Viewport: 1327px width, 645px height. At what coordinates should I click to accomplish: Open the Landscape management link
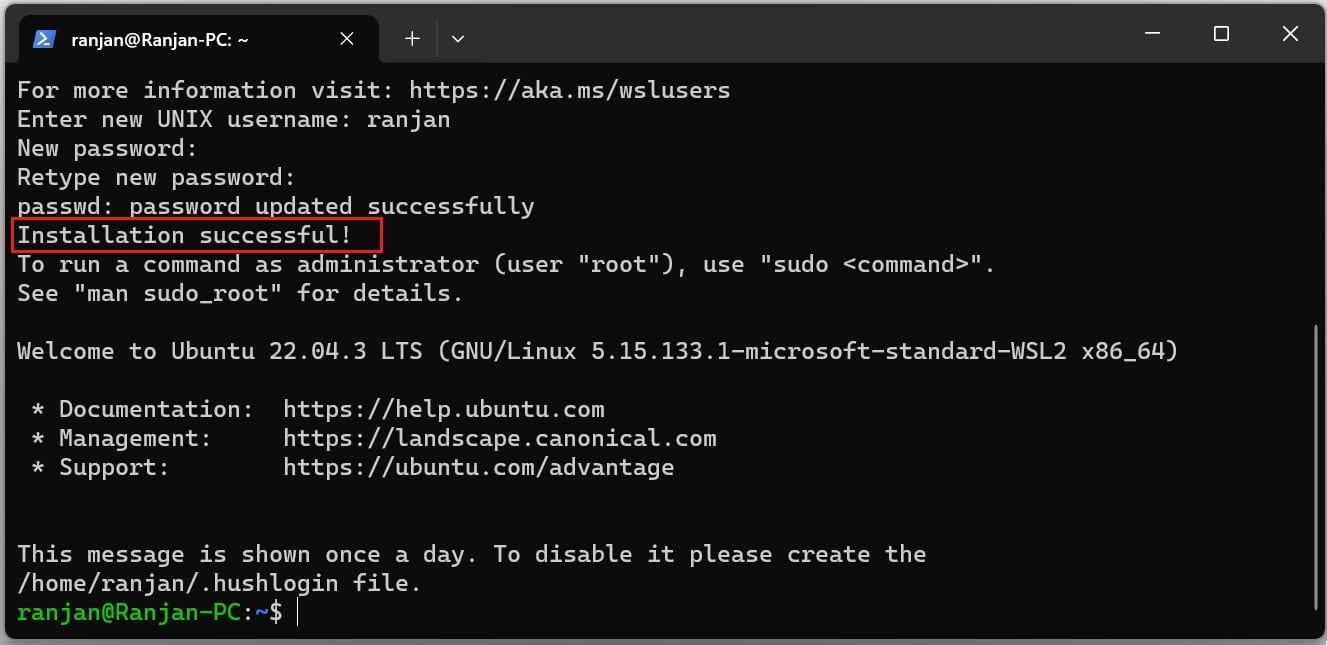[500, 437]
